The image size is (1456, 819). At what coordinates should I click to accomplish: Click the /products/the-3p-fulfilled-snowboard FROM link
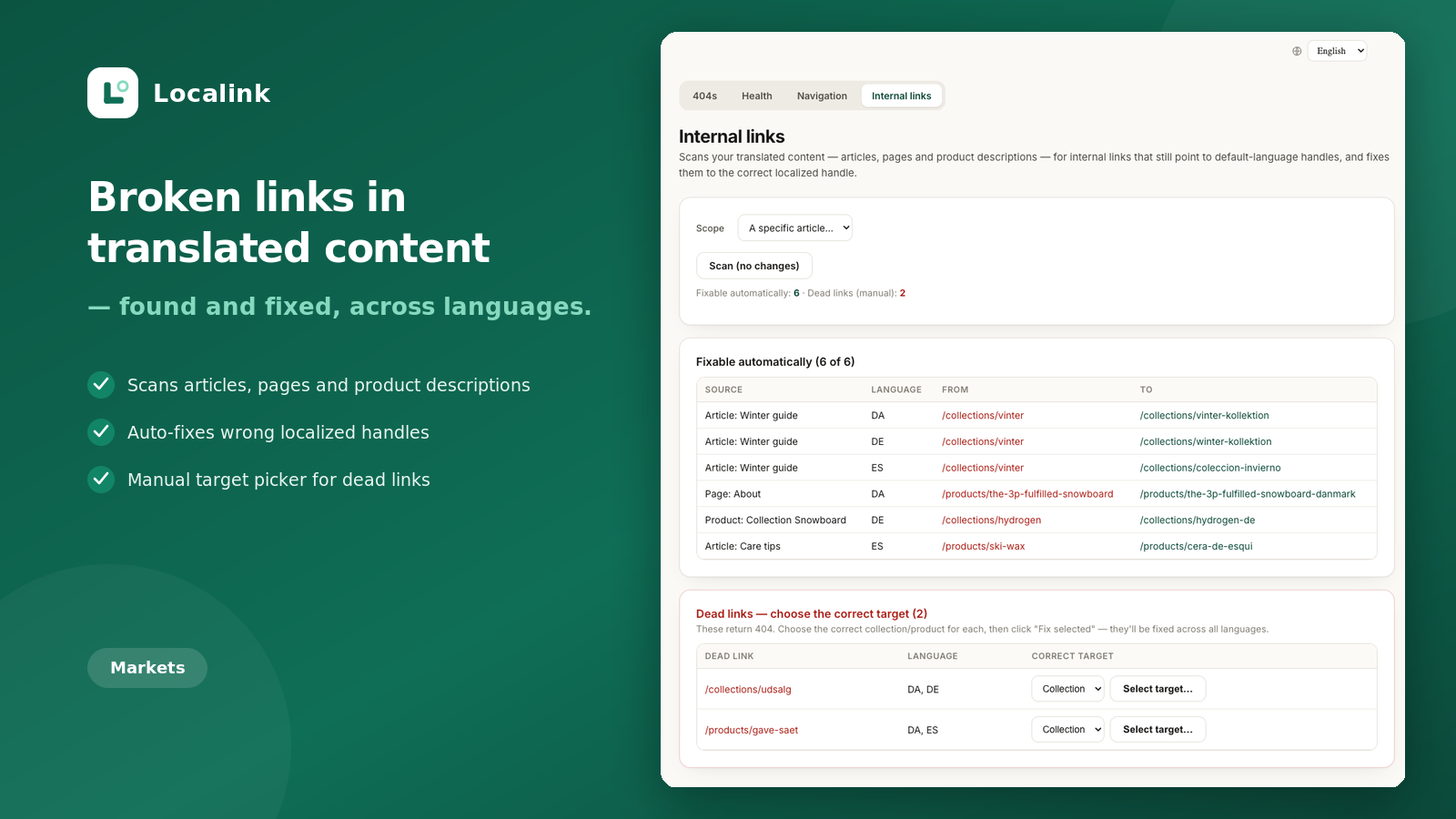point(1027,495)
